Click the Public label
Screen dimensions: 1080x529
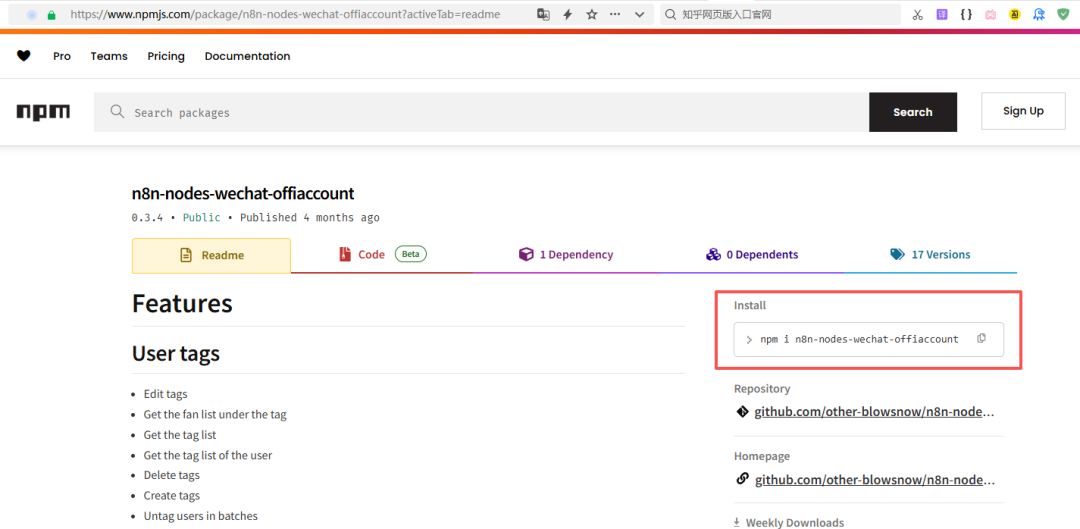(x=202, y=218)
